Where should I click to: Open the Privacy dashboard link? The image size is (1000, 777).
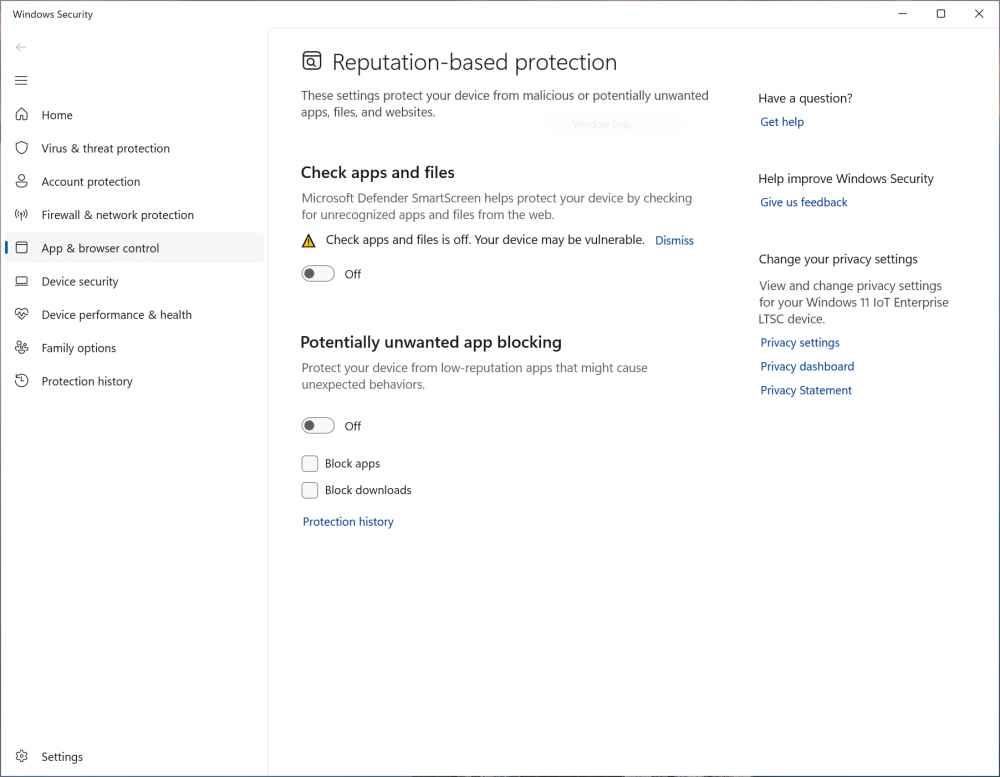807,367
